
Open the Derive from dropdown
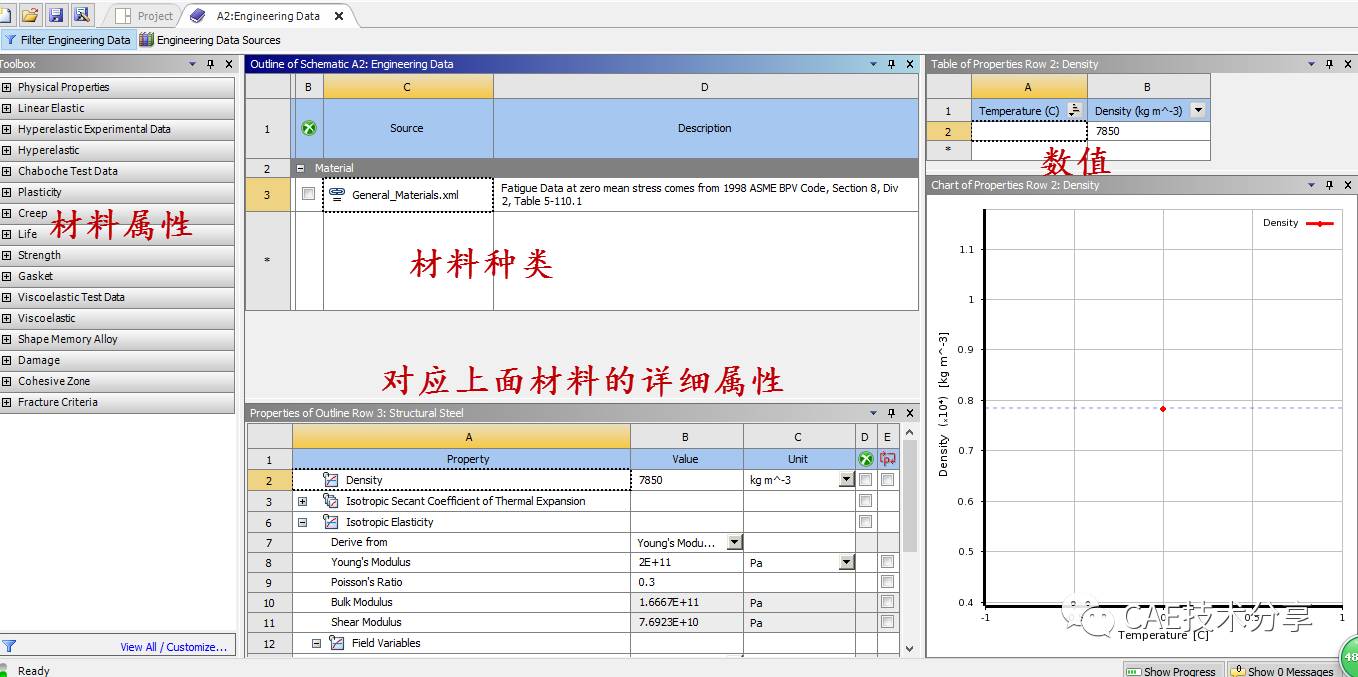734,542
